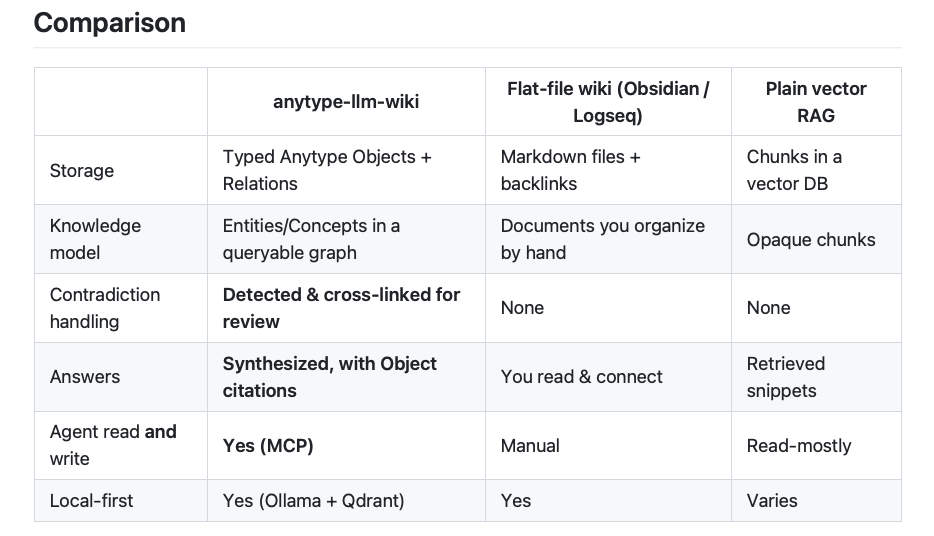Select the Chunks in a vector DB cell
The height and width of the screenshot is (536, 934).
tap(794, 170)
